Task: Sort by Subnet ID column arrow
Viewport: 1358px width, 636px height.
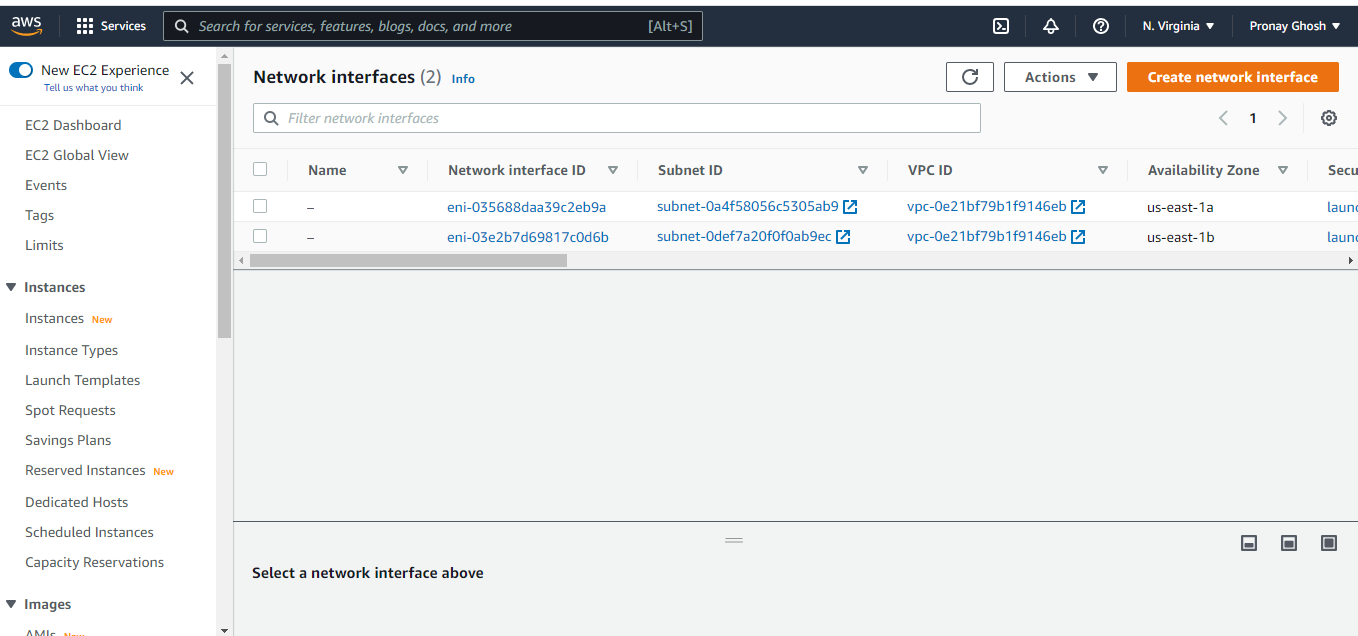Action: coord(863,170)
